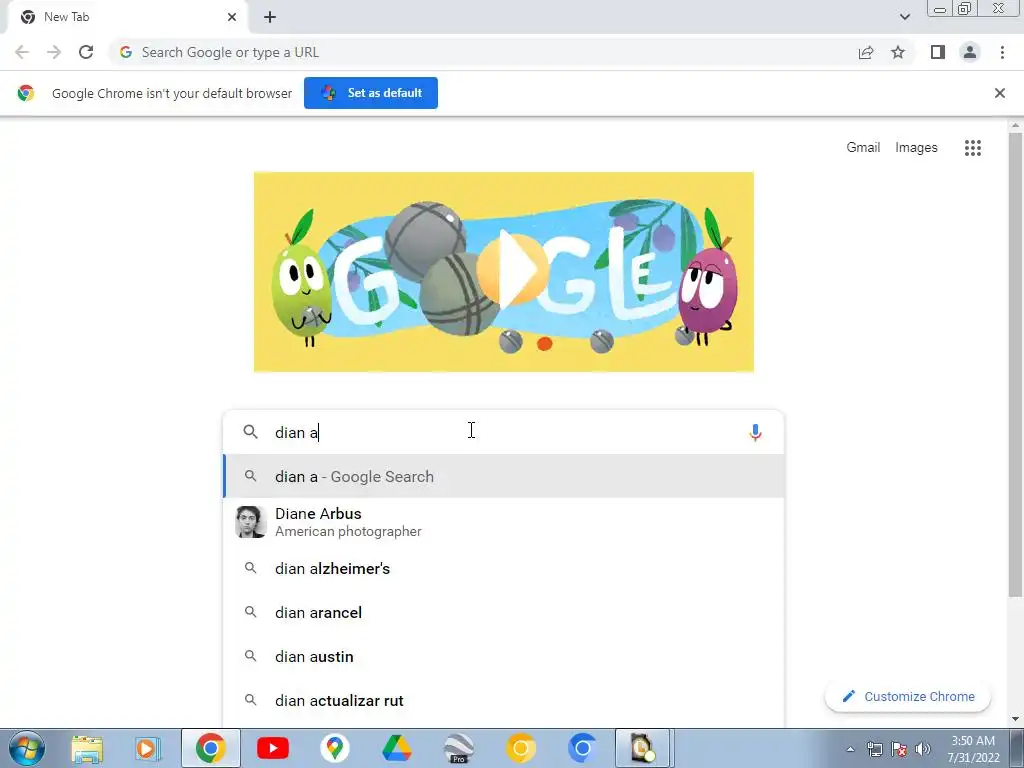This screenshot has width=1024, height=768.
Task: Dismiss the default browser notification bar
Action: (x=999, y=93)
